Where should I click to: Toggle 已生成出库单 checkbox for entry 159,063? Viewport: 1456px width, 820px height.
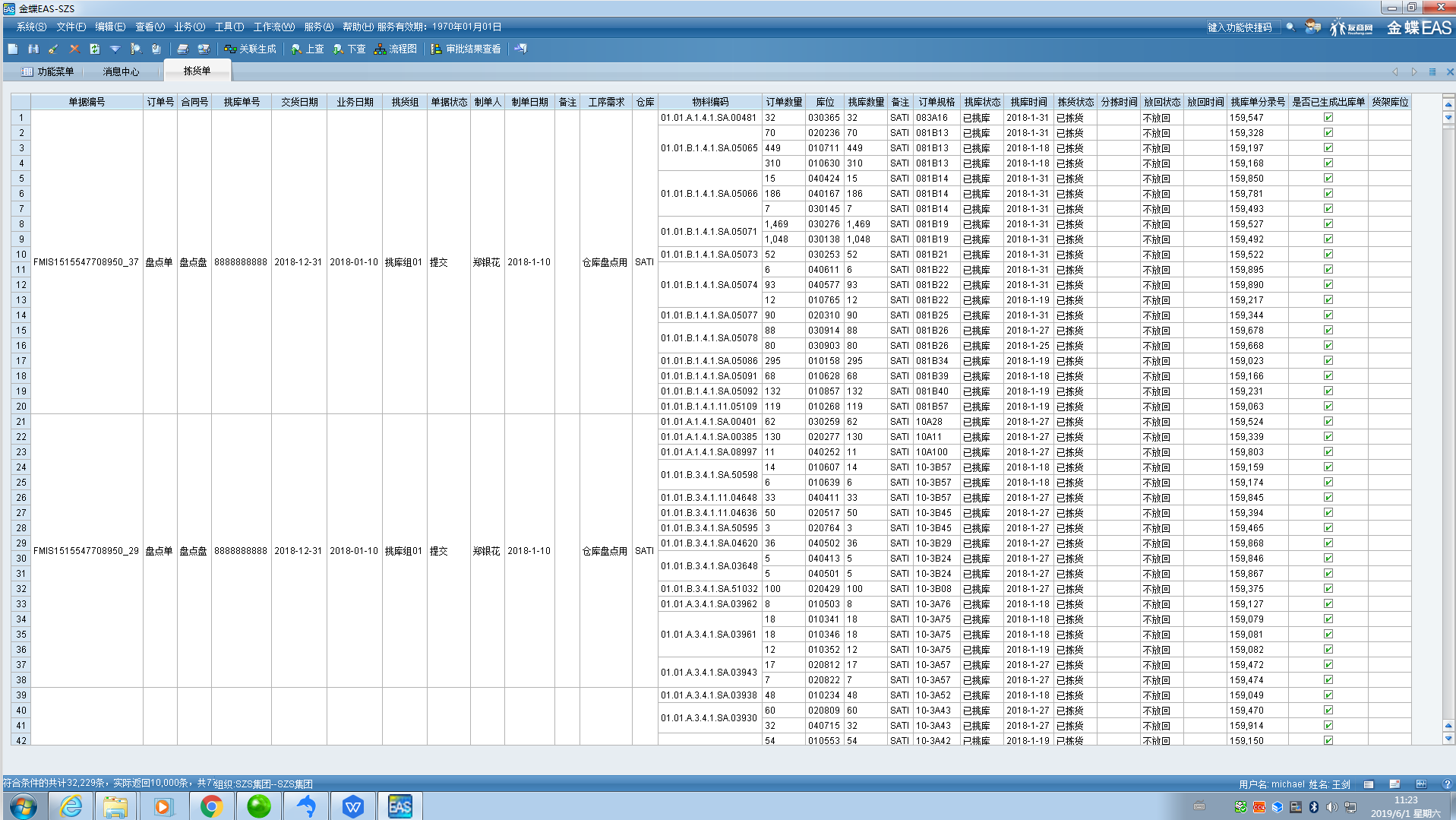click(x=1328, y=406)
